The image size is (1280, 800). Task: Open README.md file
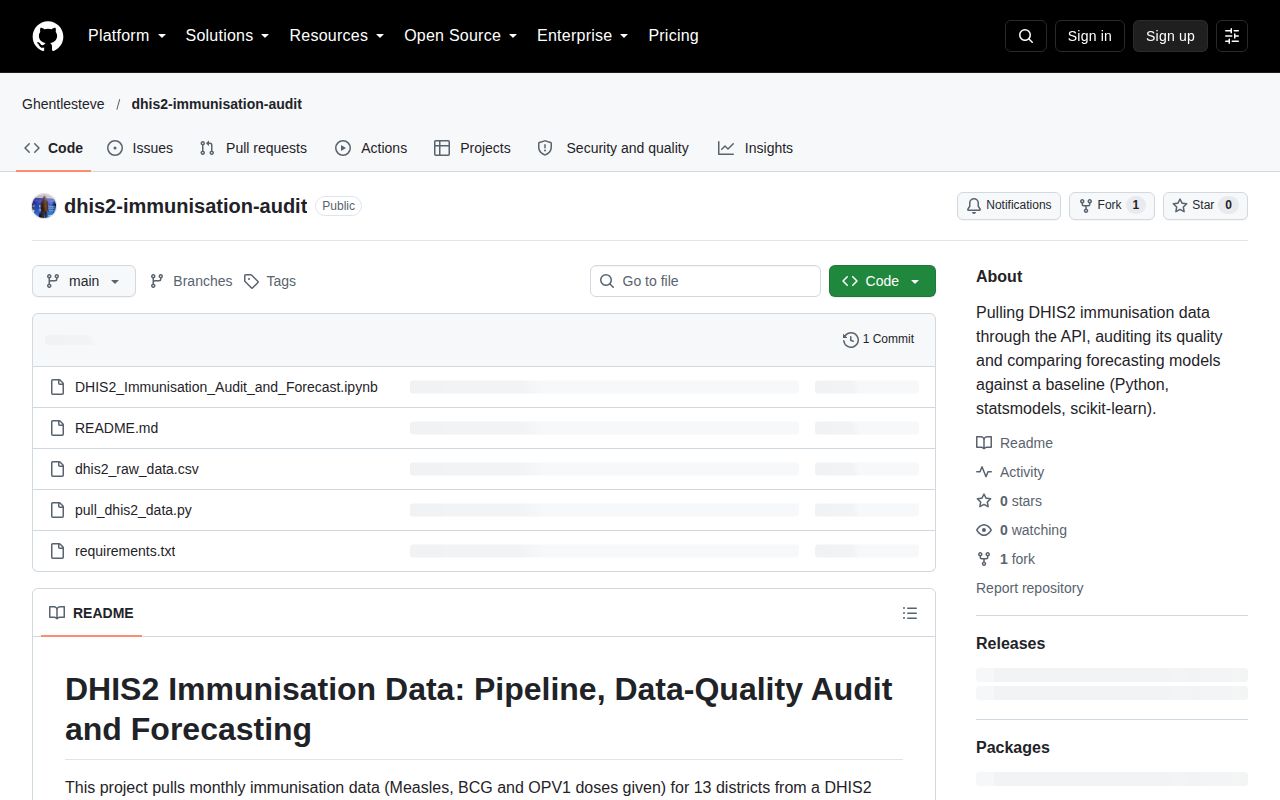[x=116, y=428]
